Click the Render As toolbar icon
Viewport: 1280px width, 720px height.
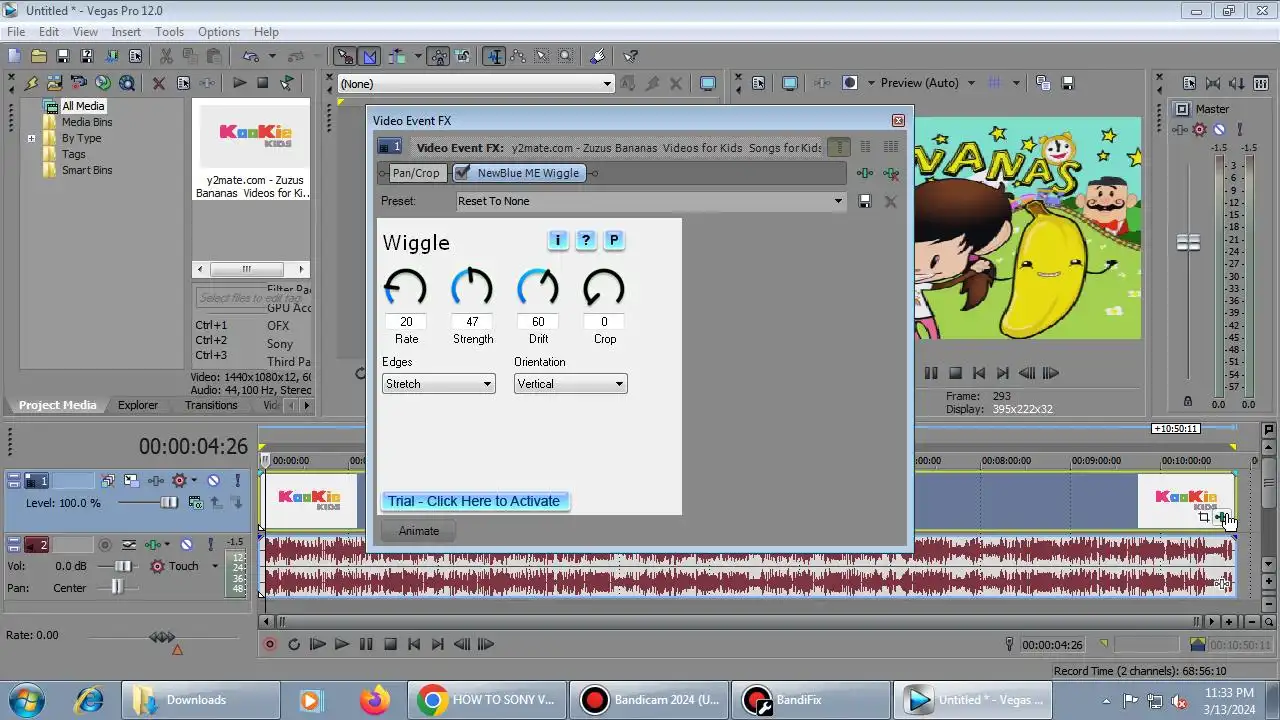click(x=111, y=57)
